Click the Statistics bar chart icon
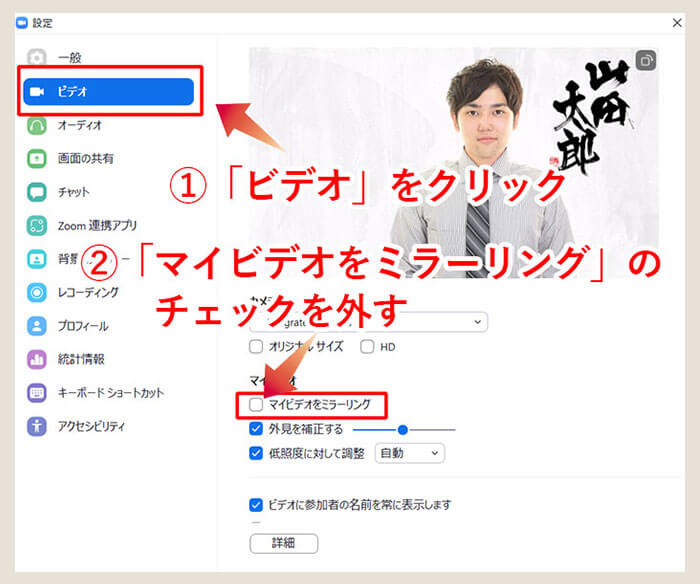 37,359
